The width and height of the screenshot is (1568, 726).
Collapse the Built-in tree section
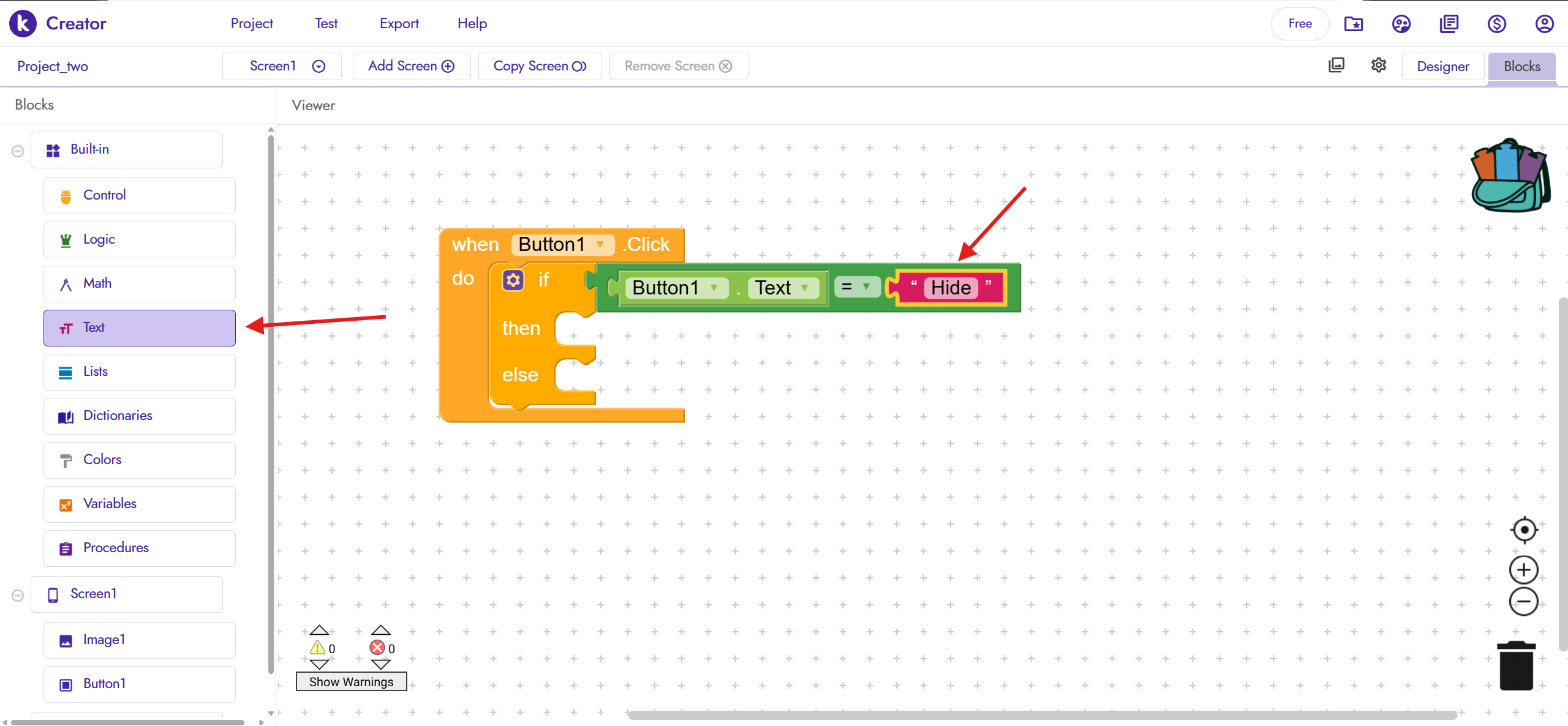[x=18, y=151]
